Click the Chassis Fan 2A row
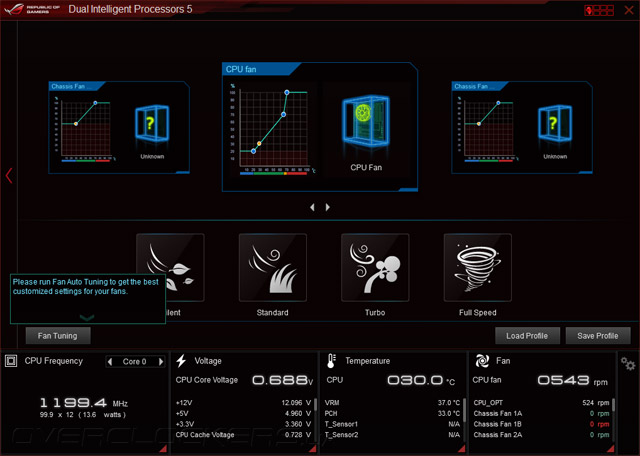 541,435
